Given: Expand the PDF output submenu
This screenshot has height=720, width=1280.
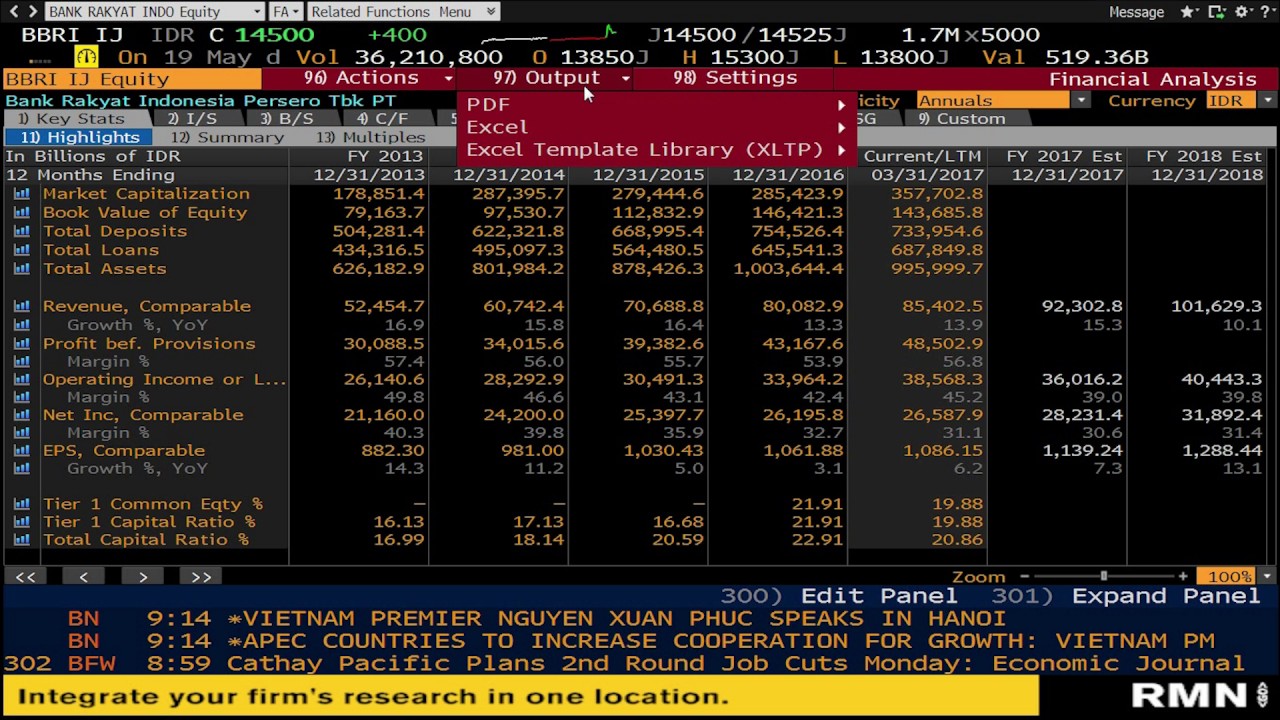Looking at the screenshot, I should click(x=656, y=104).
